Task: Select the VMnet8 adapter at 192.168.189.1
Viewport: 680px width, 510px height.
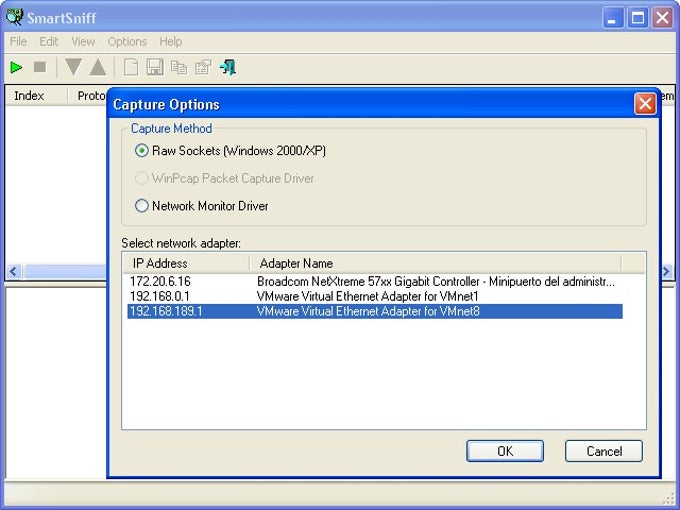Action: (375, 311)
